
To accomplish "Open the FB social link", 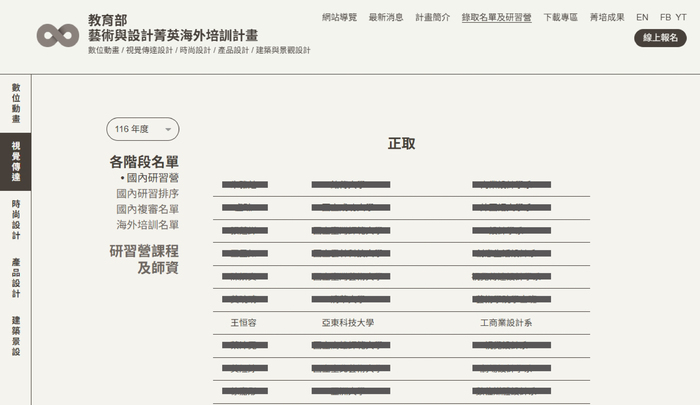I will pos(665,17).
